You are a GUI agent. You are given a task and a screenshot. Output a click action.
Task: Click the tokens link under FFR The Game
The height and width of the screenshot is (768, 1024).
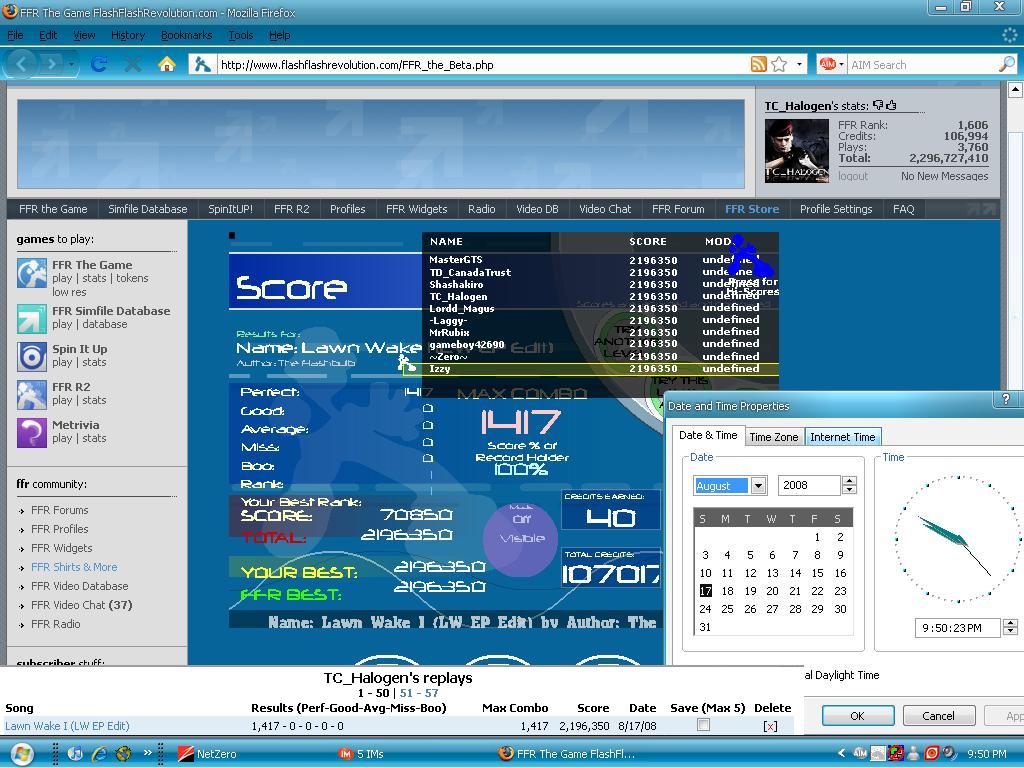pos(132,278)
